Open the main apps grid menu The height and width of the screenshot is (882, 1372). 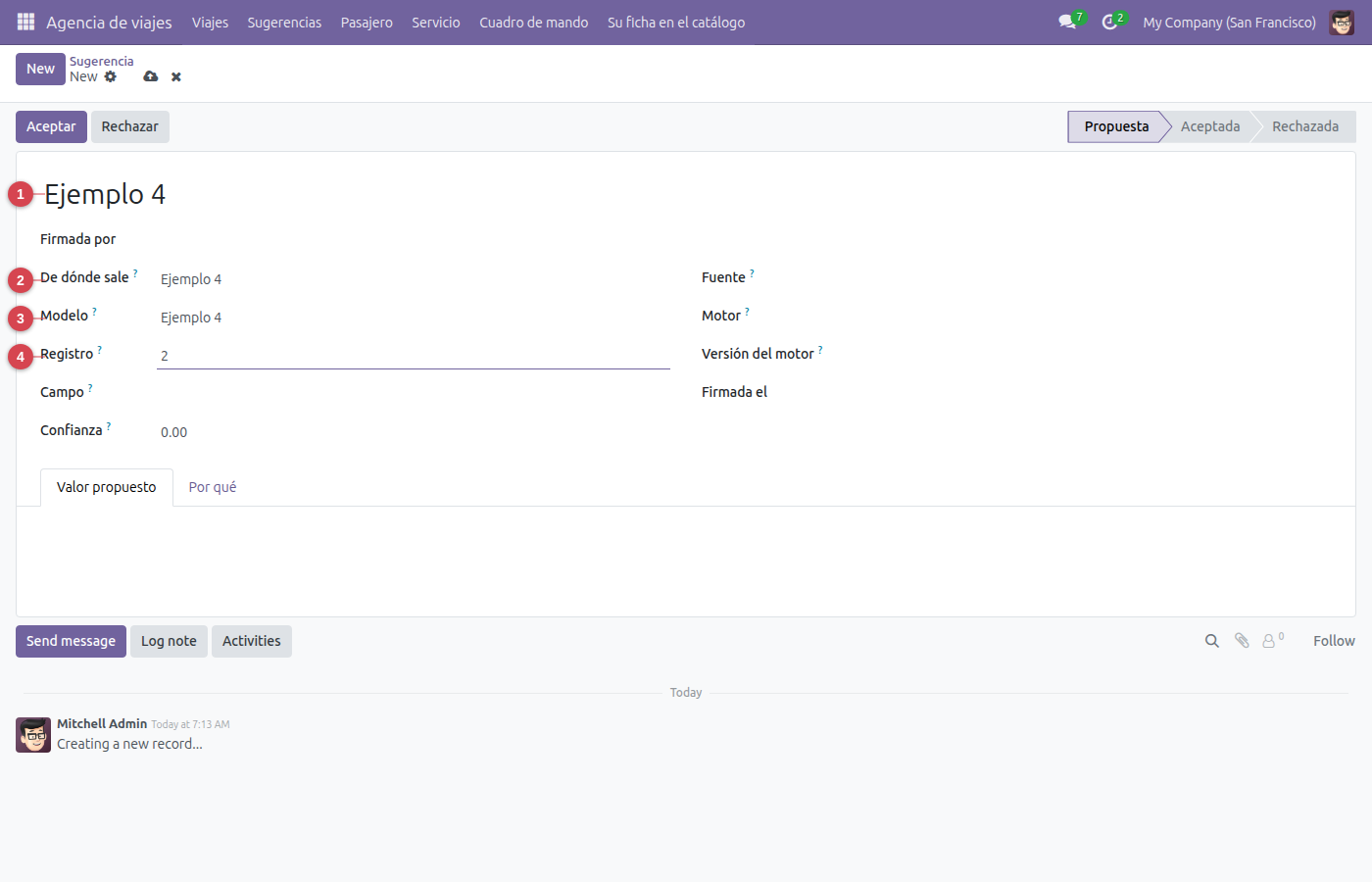(x=26, y=22)
